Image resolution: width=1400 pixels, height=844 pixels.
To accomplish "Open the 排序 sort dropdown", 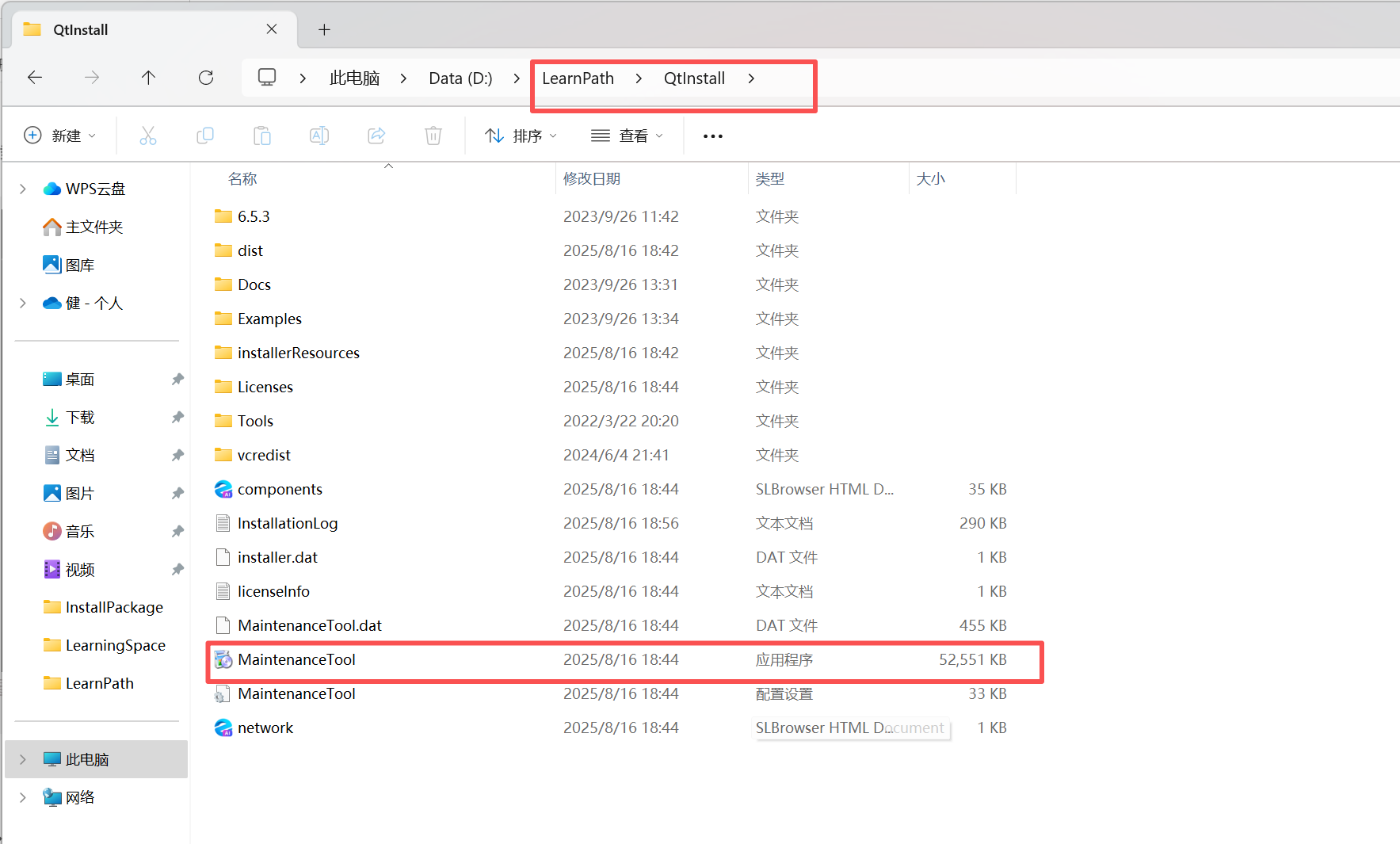I will (x=521, y=136).
